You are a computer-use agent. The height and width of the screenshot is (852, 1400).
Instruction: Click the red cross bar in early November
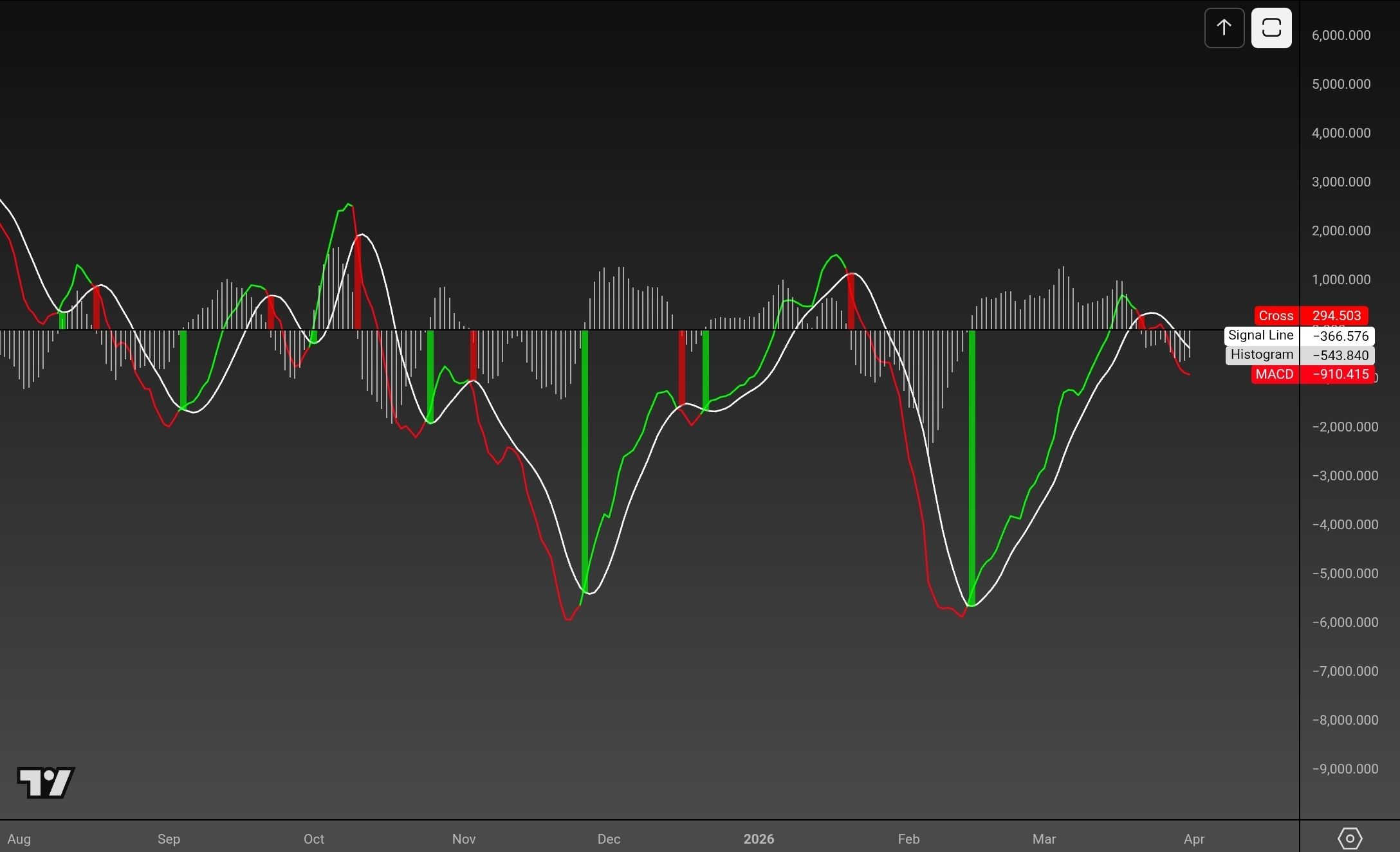click(x=474, y=356)
